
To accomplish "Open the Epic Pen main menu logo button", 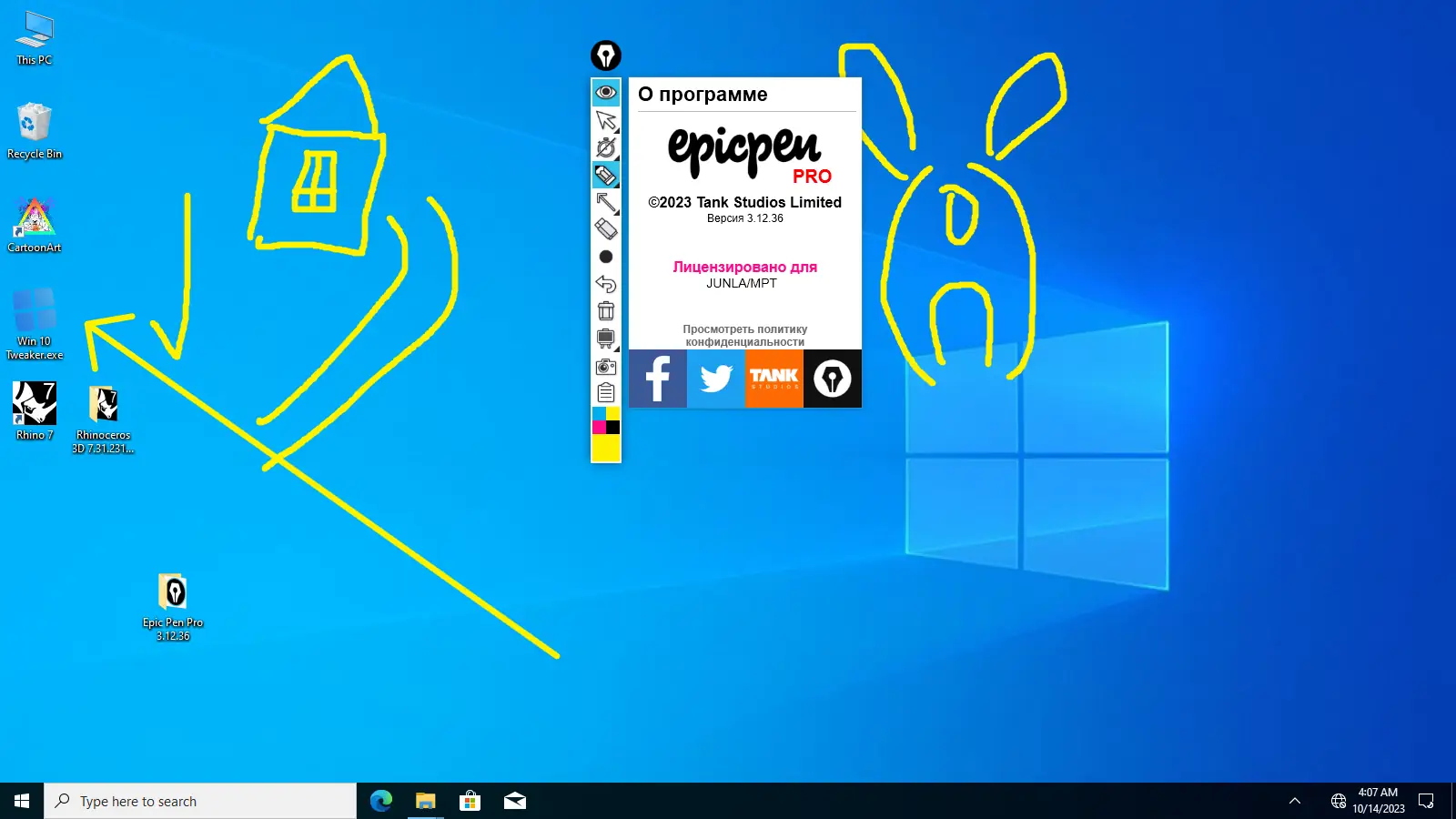I will 606,56.
